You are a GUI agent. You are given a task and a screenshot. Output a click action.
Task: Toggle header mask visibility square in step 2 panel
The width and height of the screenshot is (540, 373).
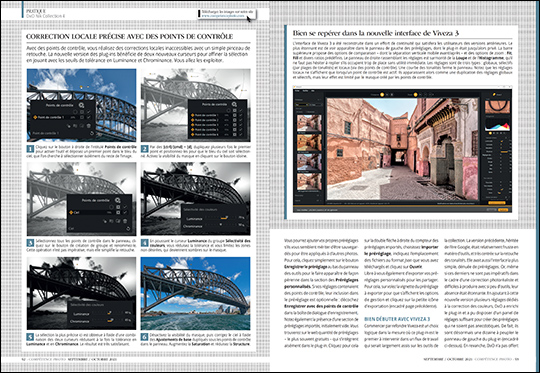pyautogui.click(x=235, y=110)
